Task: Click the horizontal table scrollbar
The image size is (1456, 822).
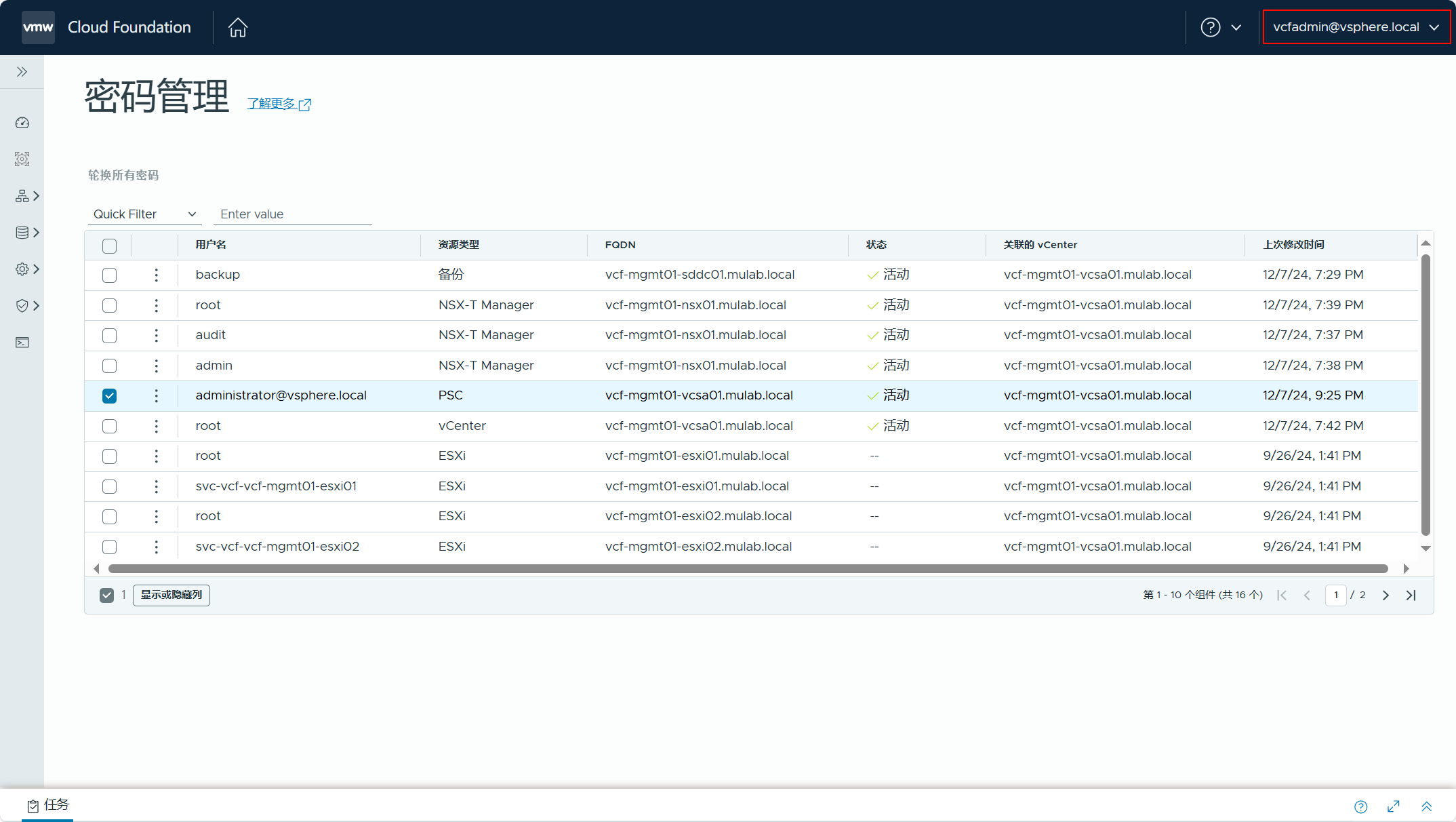Action: 748,568
